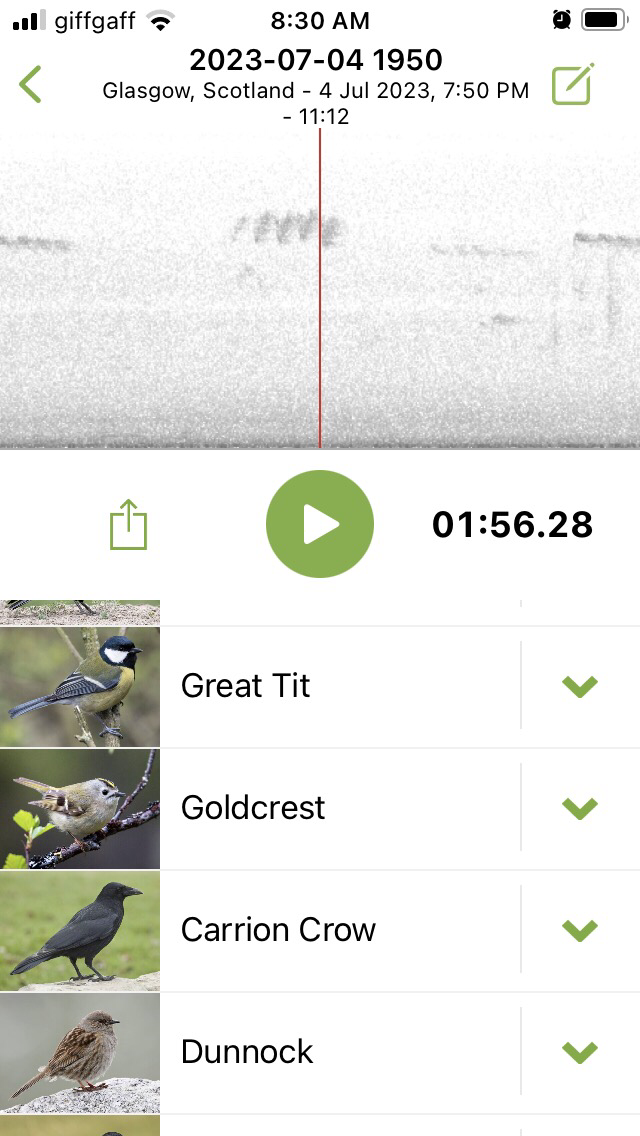Open the Dunnock photo thumbnail
640x1136 pixels.
(80, 1052)
